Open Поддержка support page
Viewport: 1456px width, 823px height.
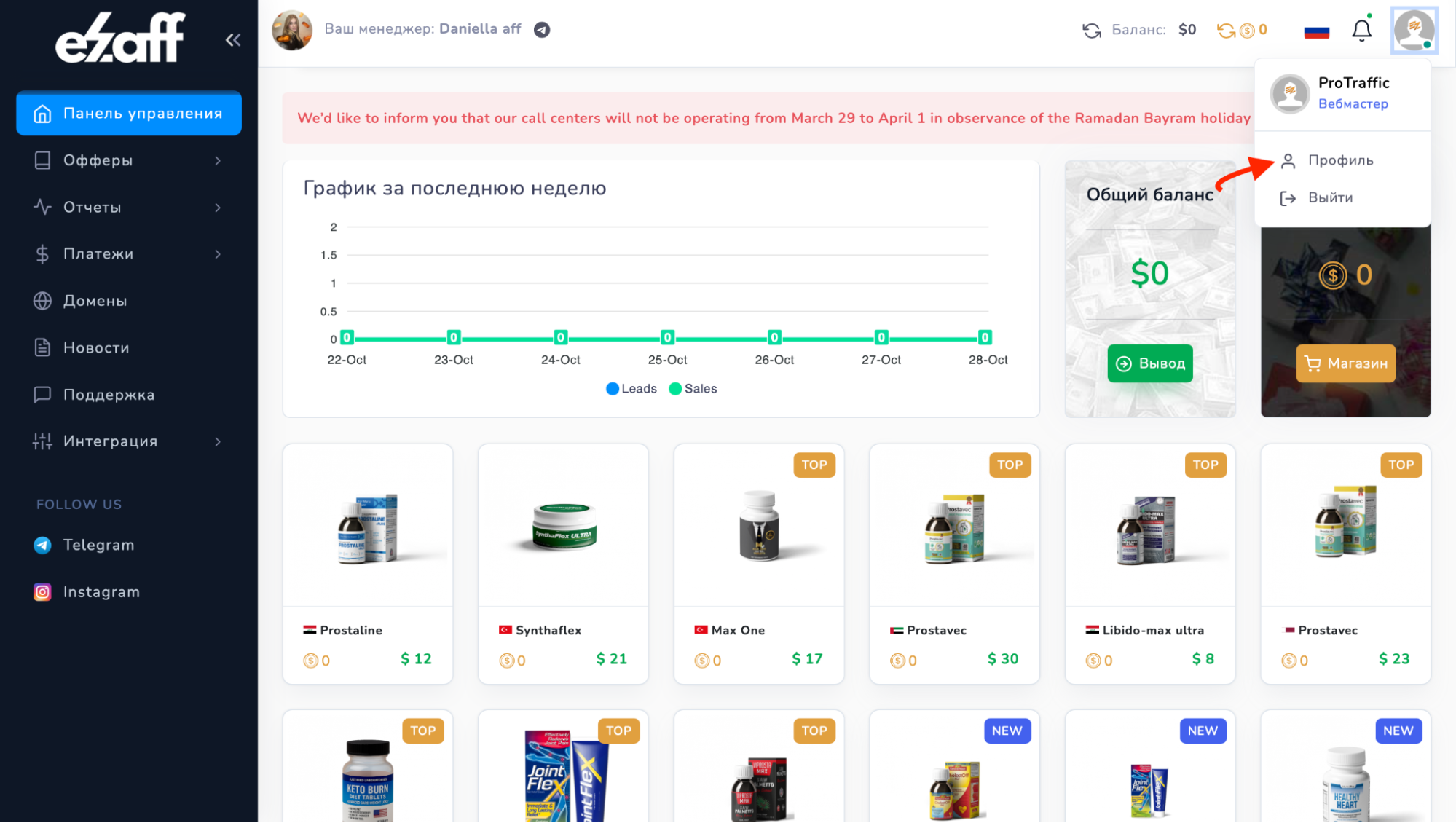pyautogui.click(x=129, y=395)
